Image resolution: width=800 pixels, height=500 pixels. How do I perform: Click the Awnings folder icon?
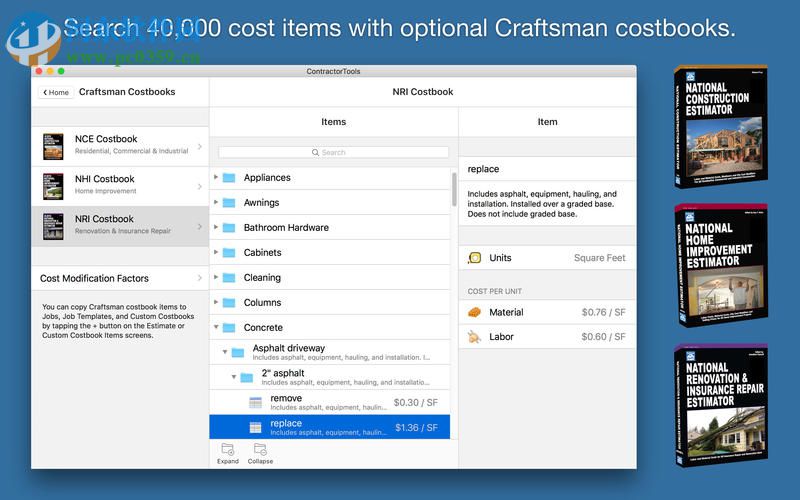click(229, 203)
